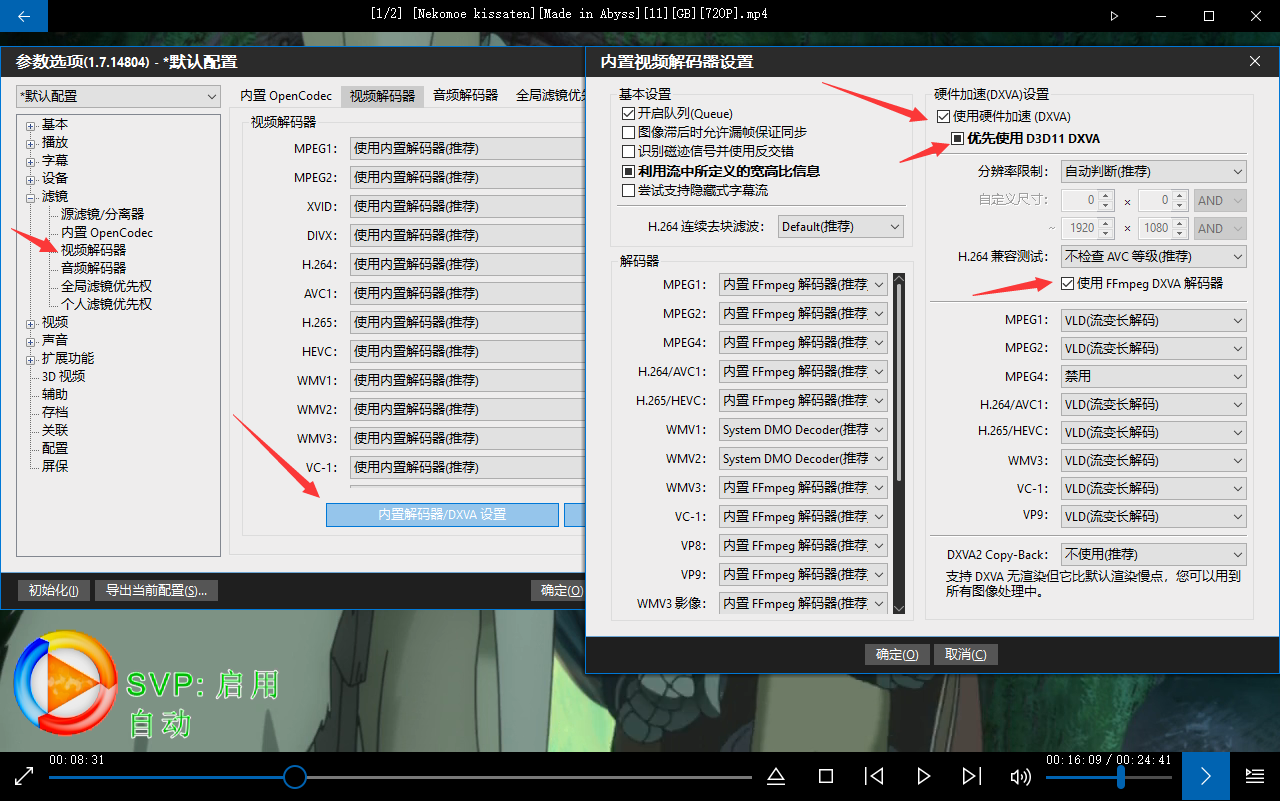Open H.265/HEVC decoder dropdown in 解码器 list

tap(803, 401)
